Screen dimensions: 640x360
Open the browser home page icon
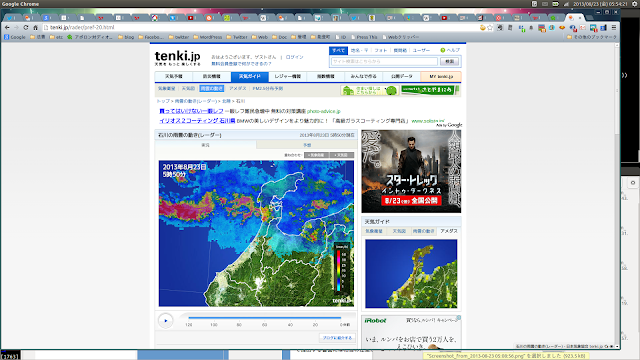pos(36,27)
